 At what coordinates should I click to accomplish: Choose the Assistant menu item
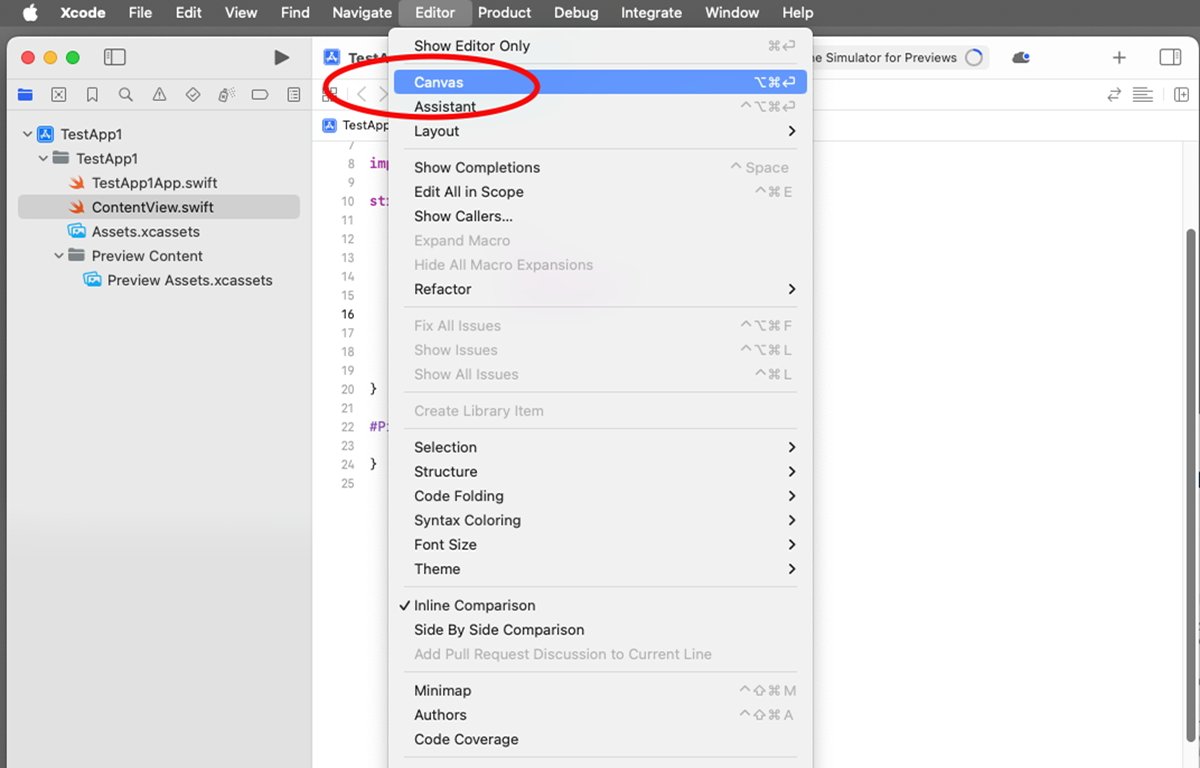pyautogui.click(x=600, y=107)
